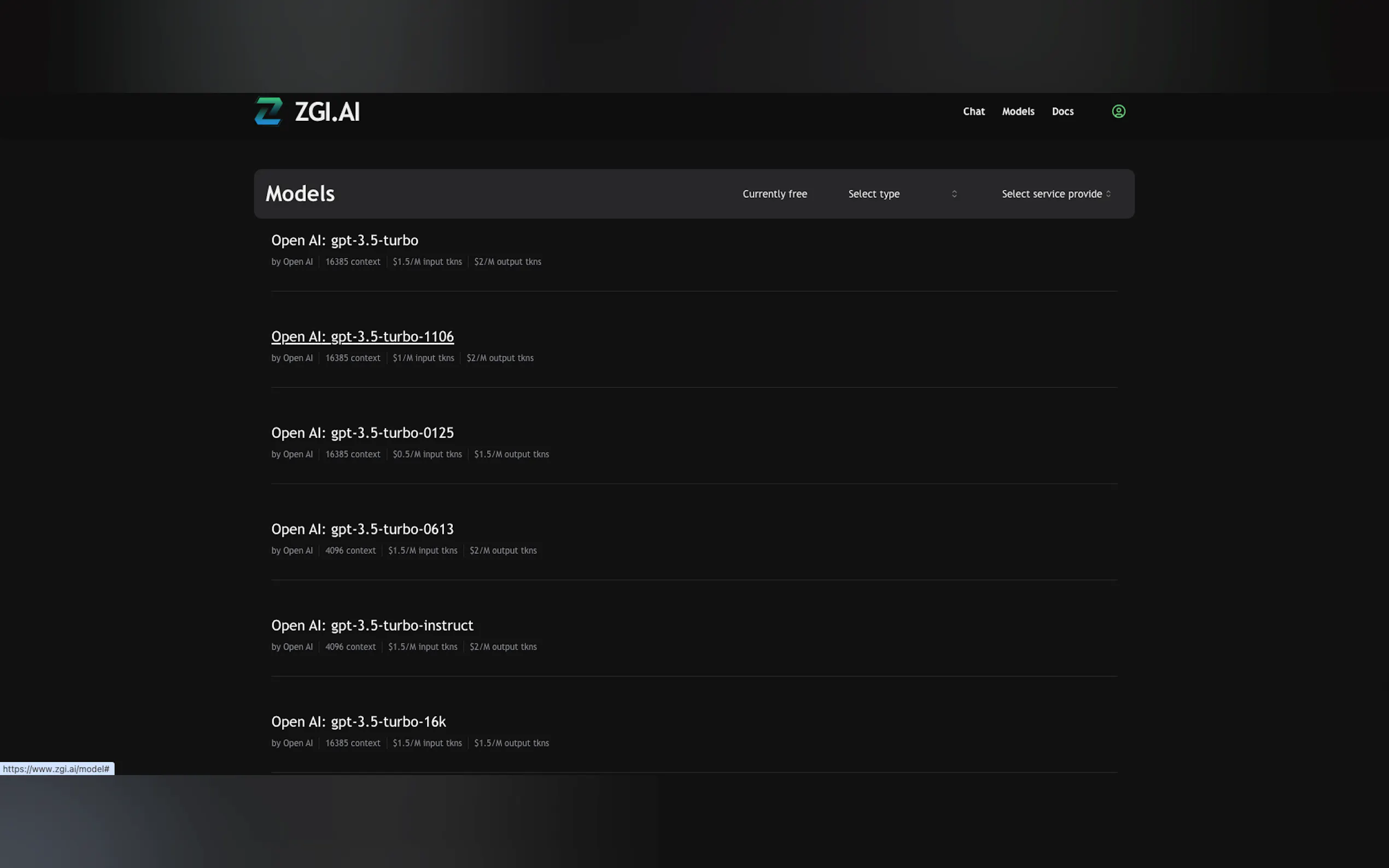1389x868 pixels.
Task: Open the gpt-3.5-turbo-0613 model entry
Action: [x=363, y=529]
